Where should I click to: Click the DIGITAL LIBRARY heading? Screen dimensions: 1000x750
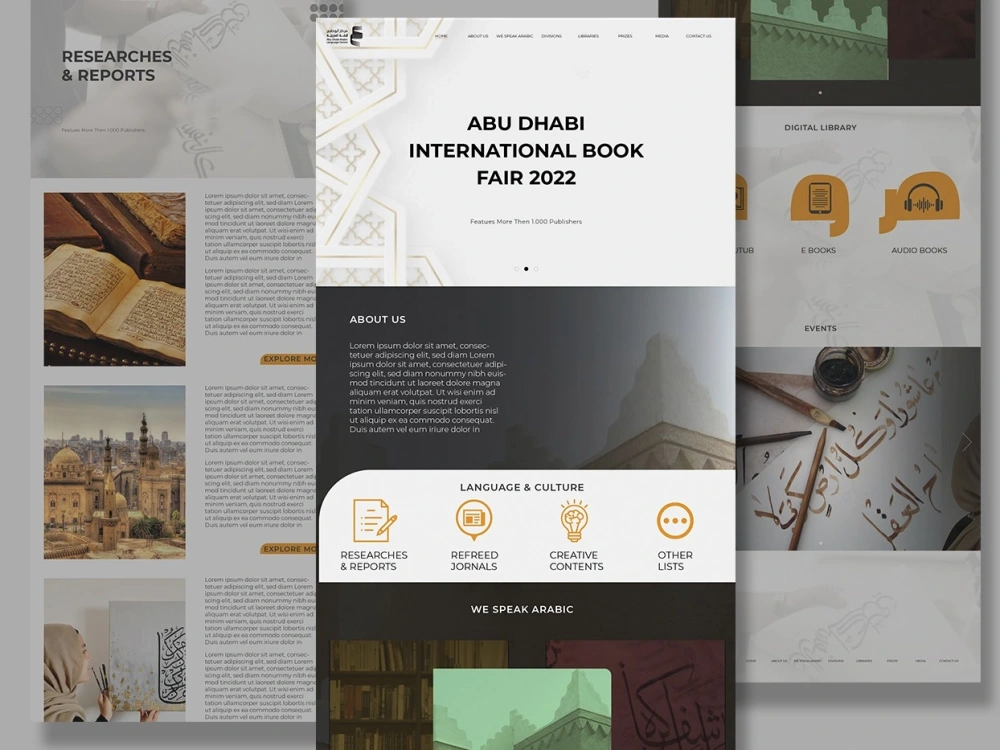tap(820, 128)
